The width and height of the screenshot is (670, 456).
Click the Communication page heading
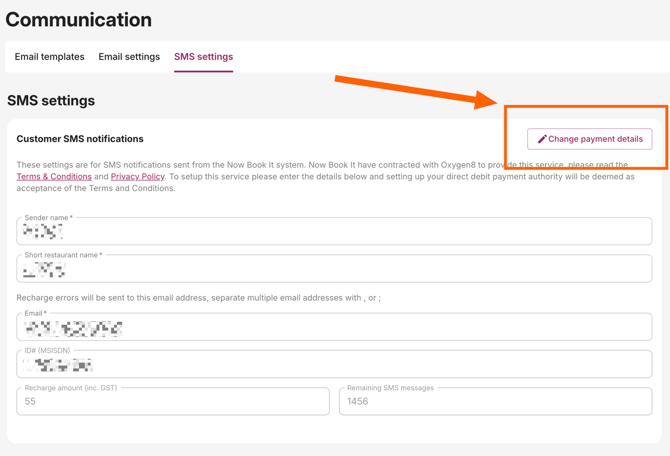pos(79,20)
